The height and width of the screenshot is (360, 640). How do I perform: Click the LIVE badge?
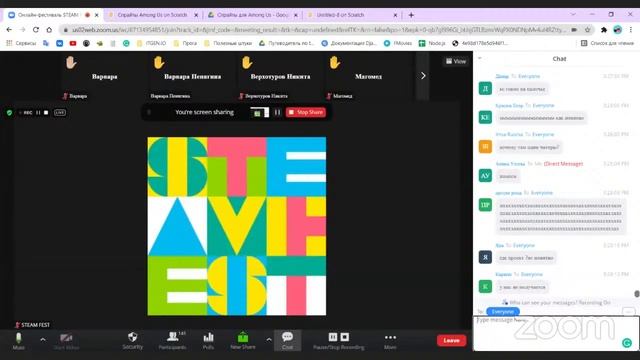[x=60, y=113]
